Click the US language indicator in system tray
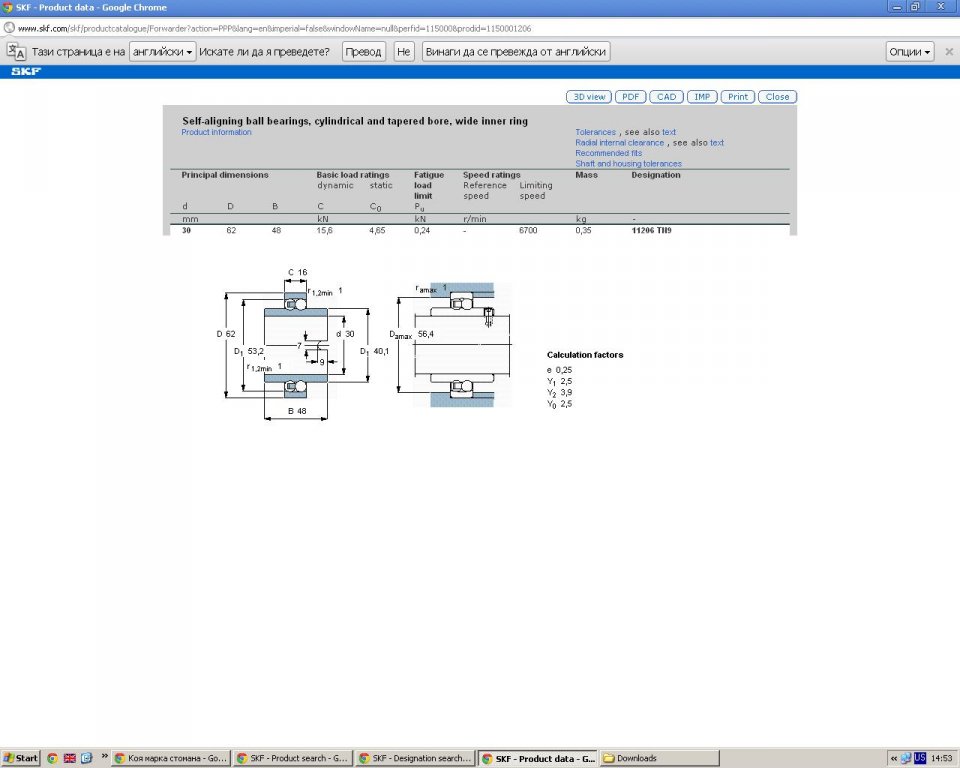 (x=919, y=758)
